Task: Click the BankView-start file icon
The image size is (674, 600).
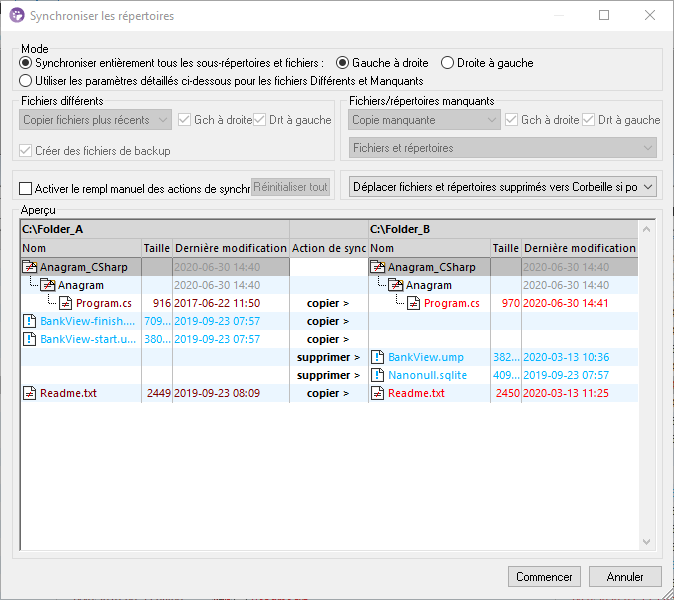Action: point(30,339)
